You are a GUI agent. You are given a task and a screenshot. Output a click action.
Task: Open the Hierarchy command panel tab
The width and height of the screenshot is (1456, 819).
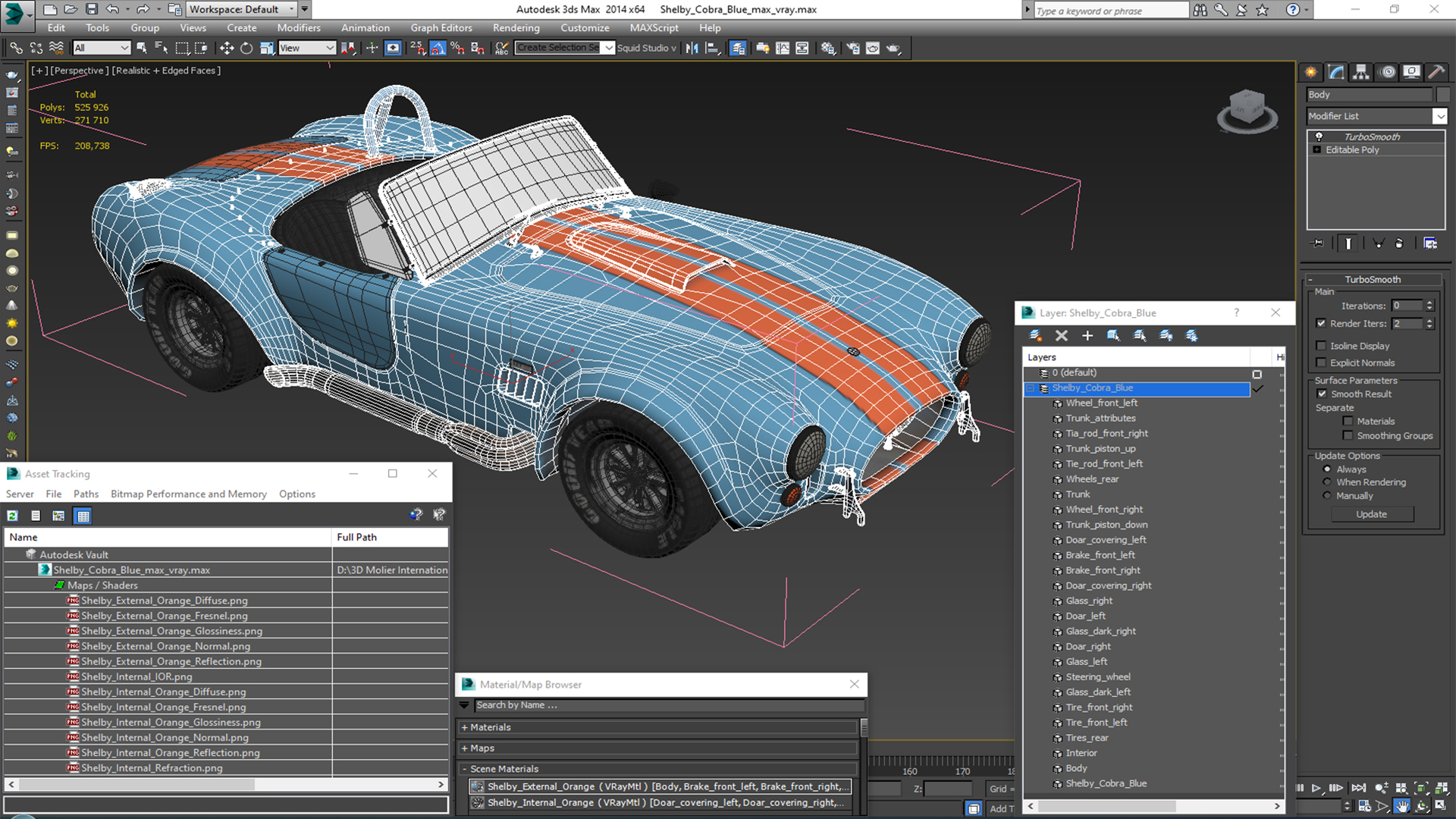coord(1361,72)
